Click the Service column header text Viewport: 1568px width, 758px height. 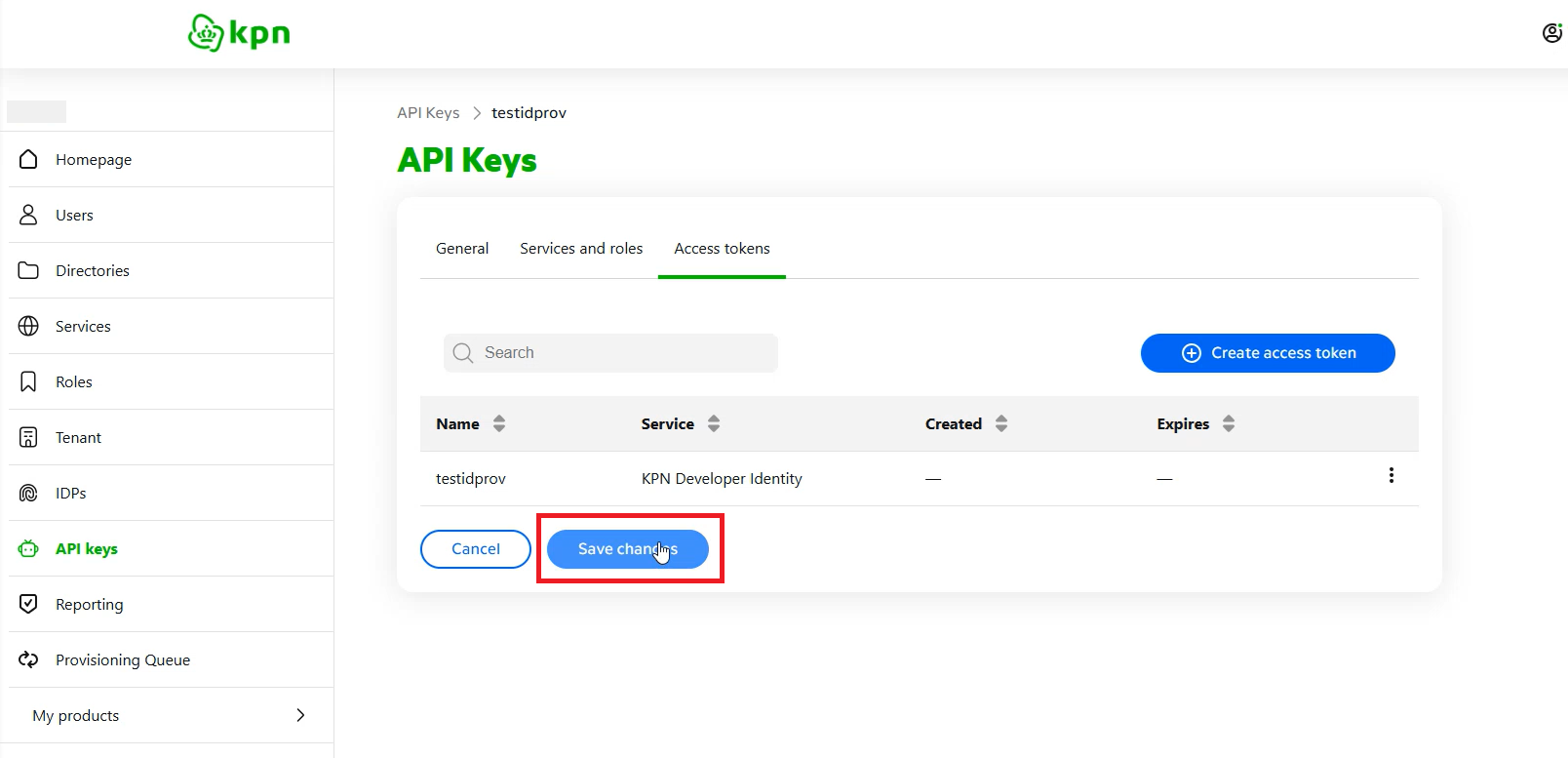tap(668, 423)
